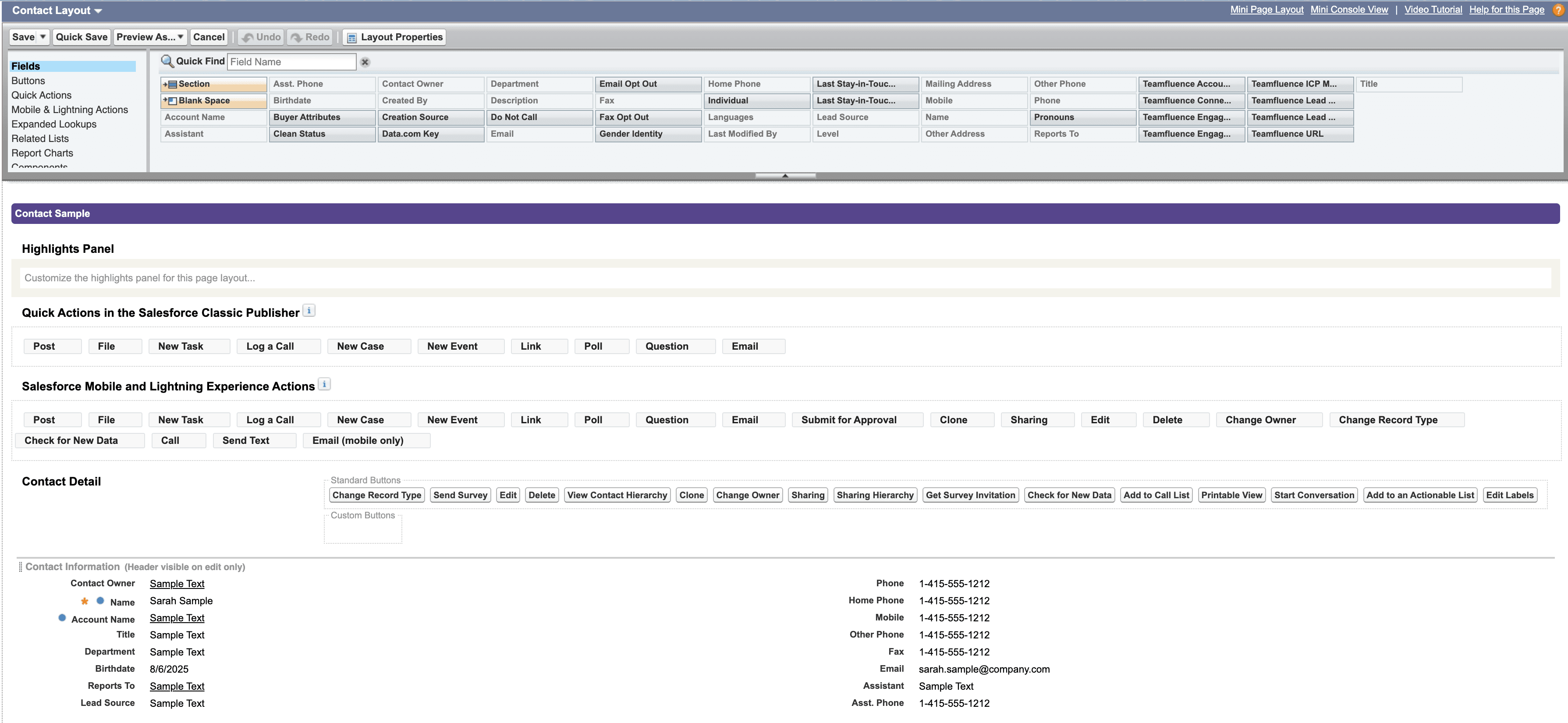Click the Video Tutorial link
1568x723 pixels.
[x=1432, y=10]
